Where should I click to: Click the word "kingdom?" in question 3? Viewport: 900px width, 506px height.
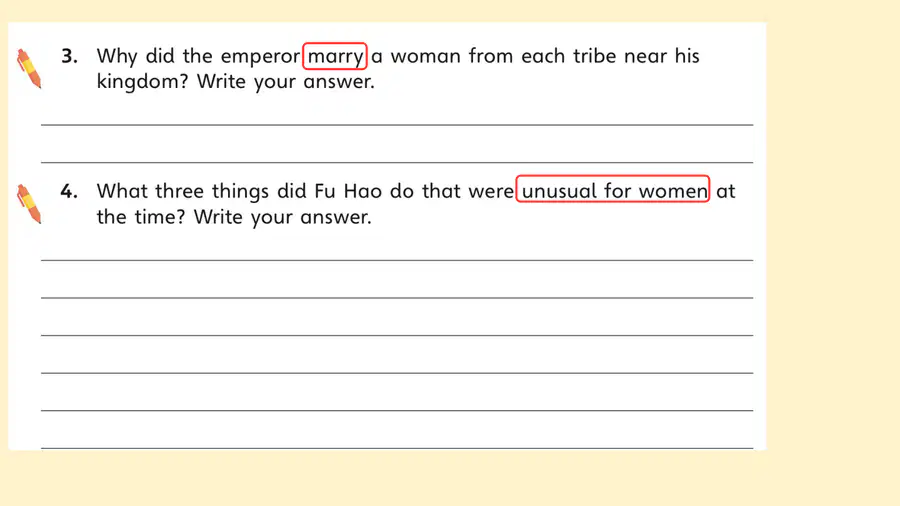142,83
